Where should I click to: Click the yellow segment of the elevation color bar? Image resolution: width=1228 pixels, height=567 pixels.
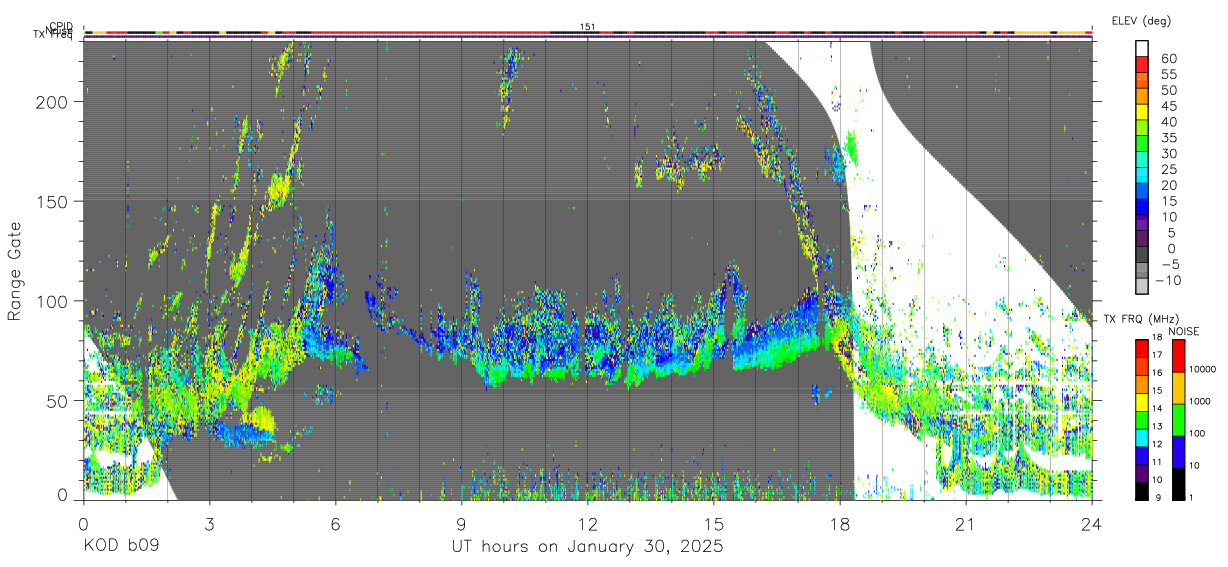[x=1142, y=110]
